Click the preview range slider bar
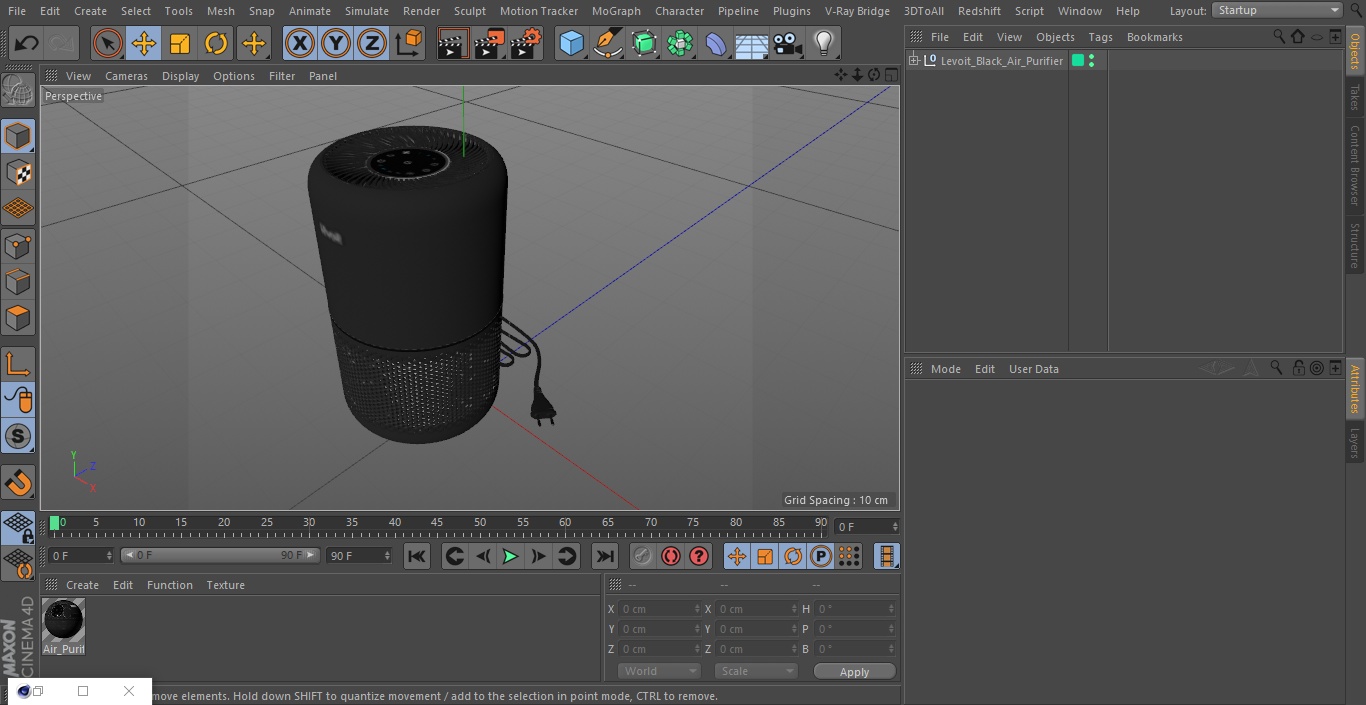Viewport: 1366px width, 705px height. (x=220, y=555)
